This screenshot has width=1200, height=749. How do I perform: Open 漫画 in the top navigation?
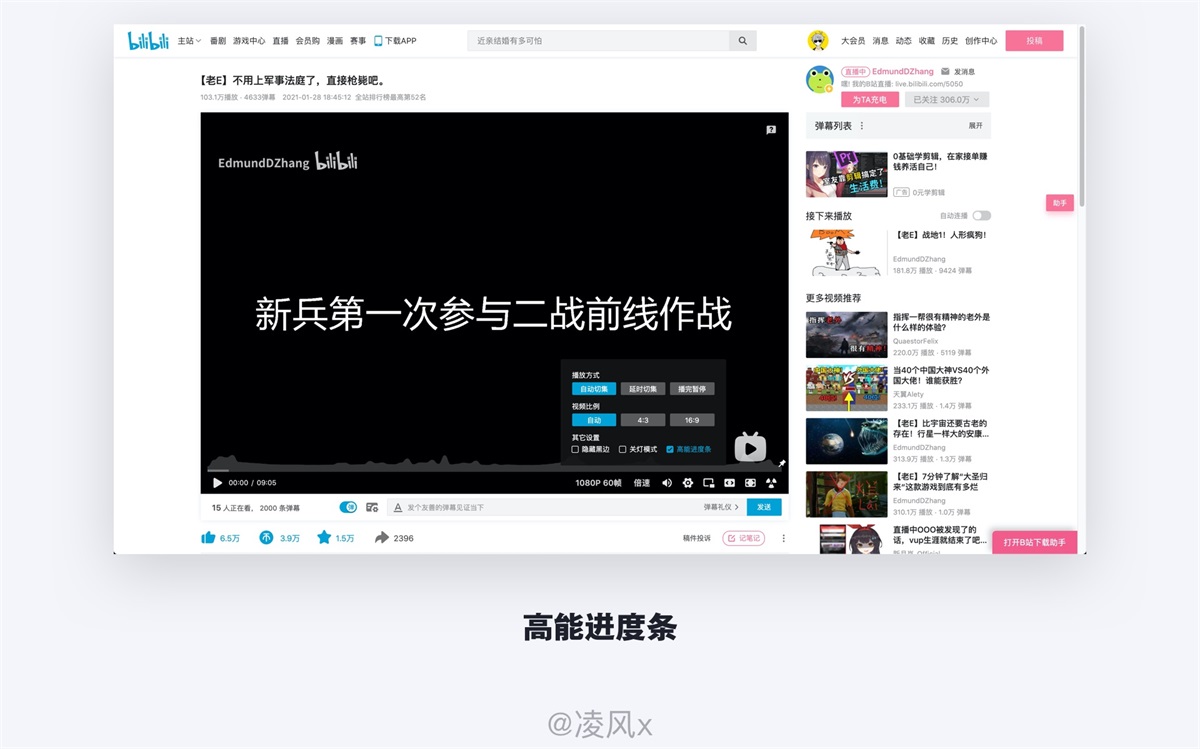[x=335, y=41]
